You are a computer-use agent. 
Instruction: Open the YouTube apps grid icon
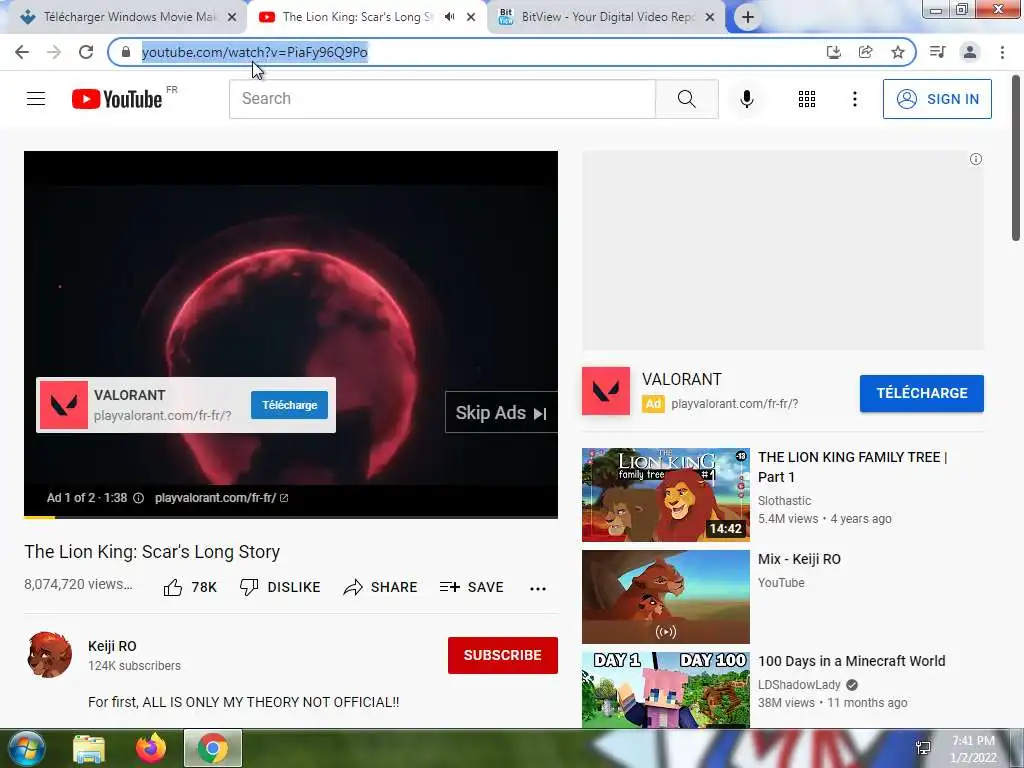tap(807, 99)
